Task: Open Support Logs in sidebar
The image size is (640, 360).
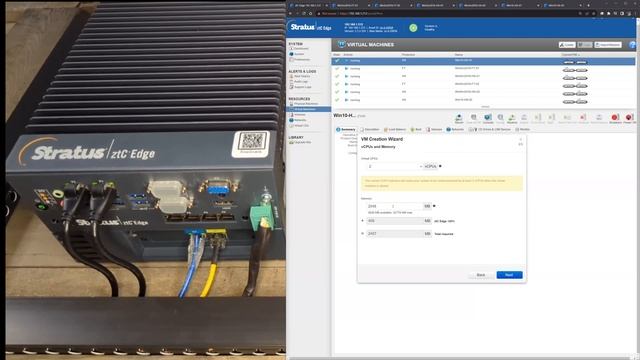Action: [x=300, y=87]
